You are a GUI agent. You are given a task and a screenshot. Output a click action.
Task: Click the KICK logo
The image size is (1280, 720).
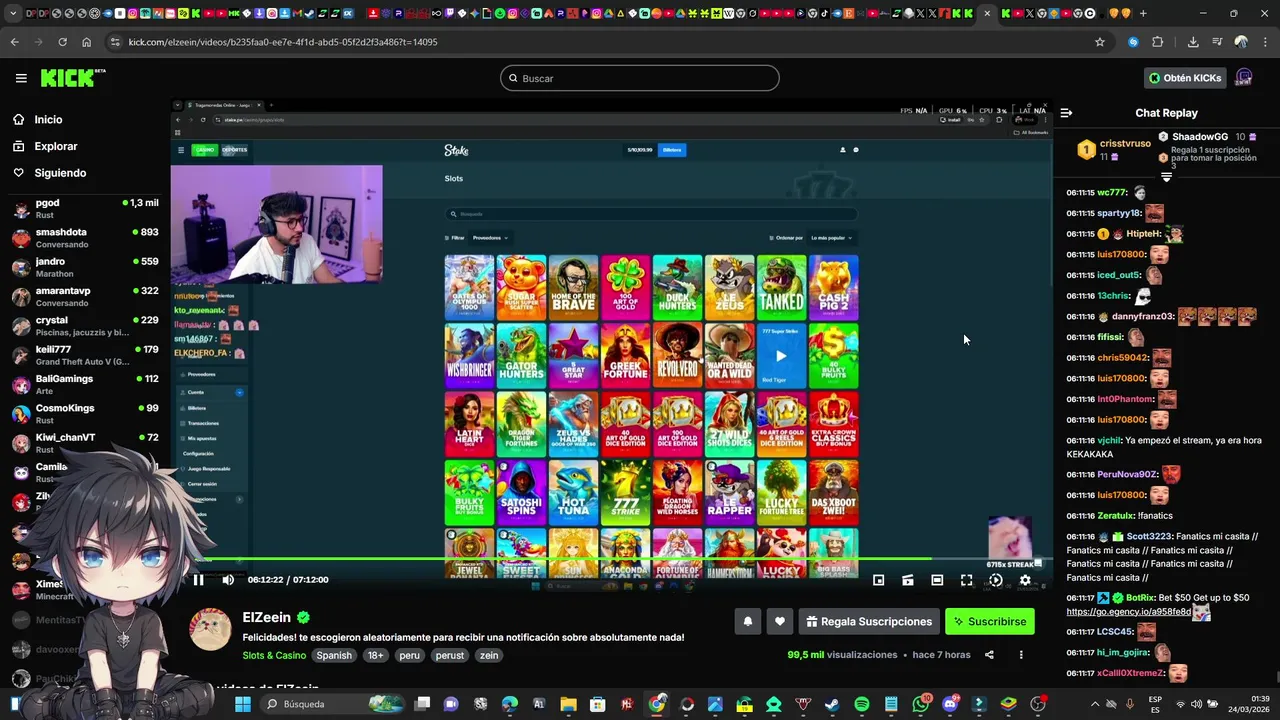point(72,78)
